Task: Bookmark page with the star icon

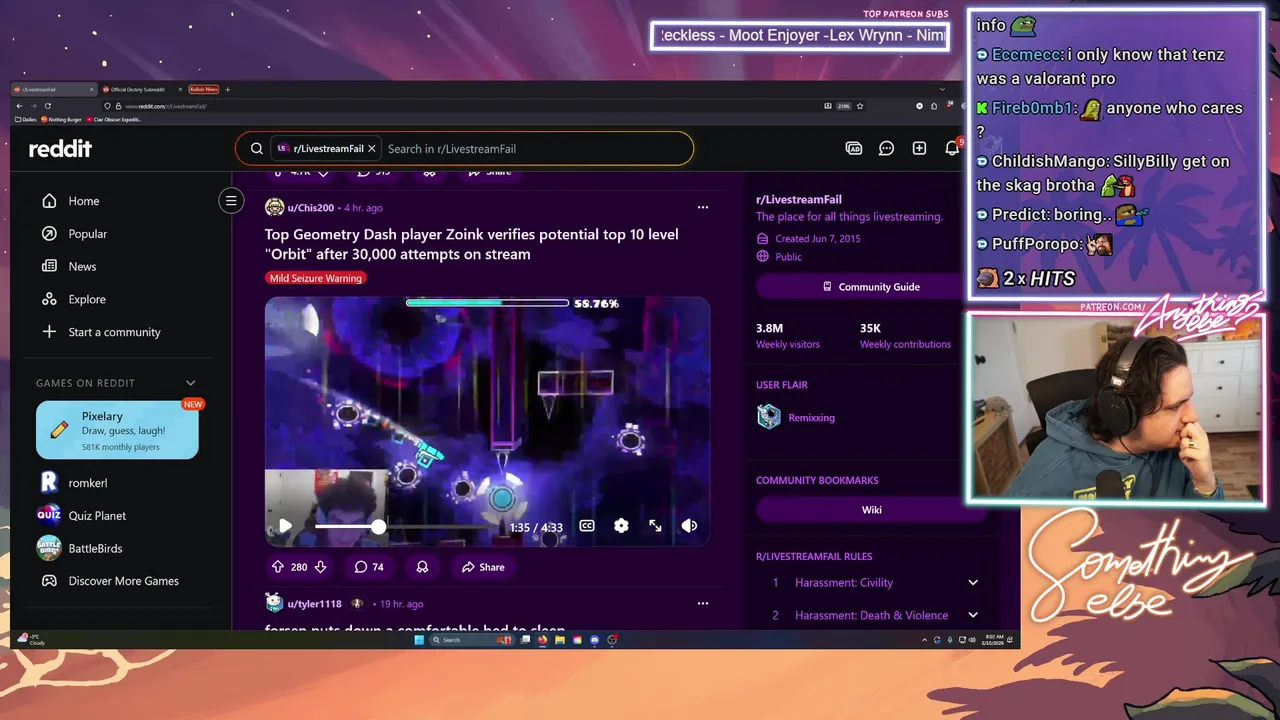Action: [860, 105]
